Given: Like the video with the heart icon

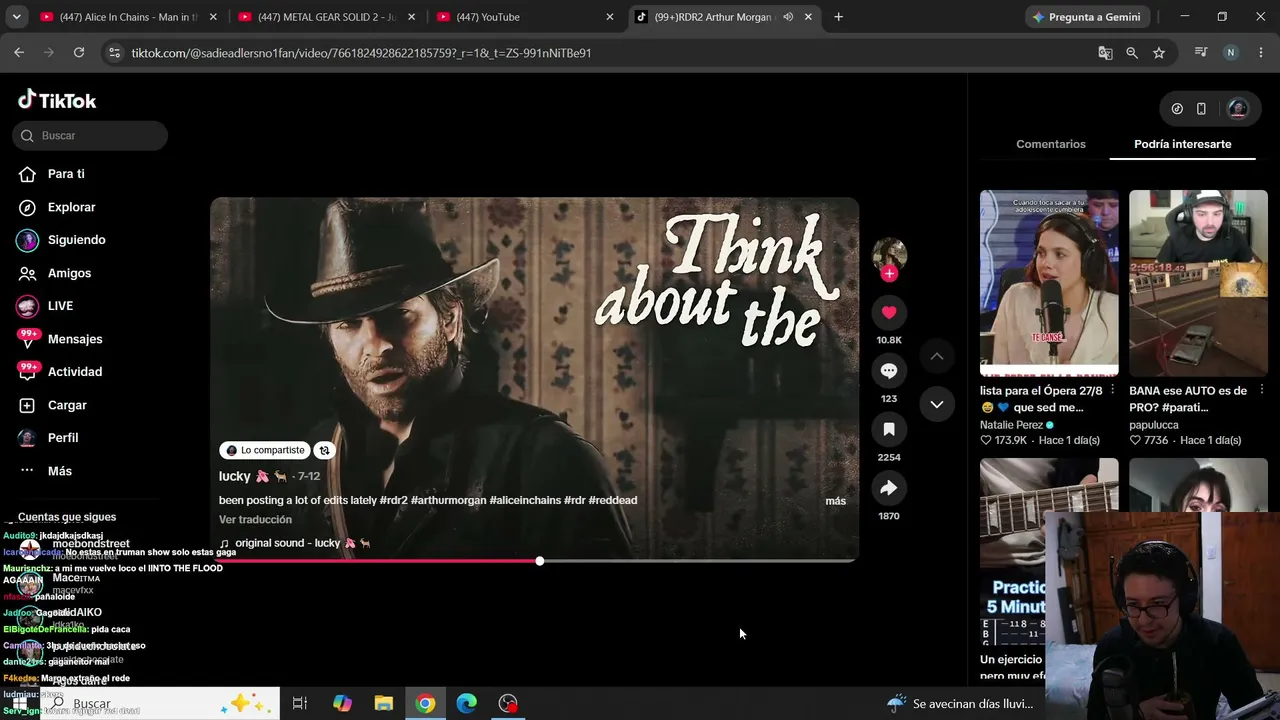Looking at the screenshot, I should [x=889, y=313].
